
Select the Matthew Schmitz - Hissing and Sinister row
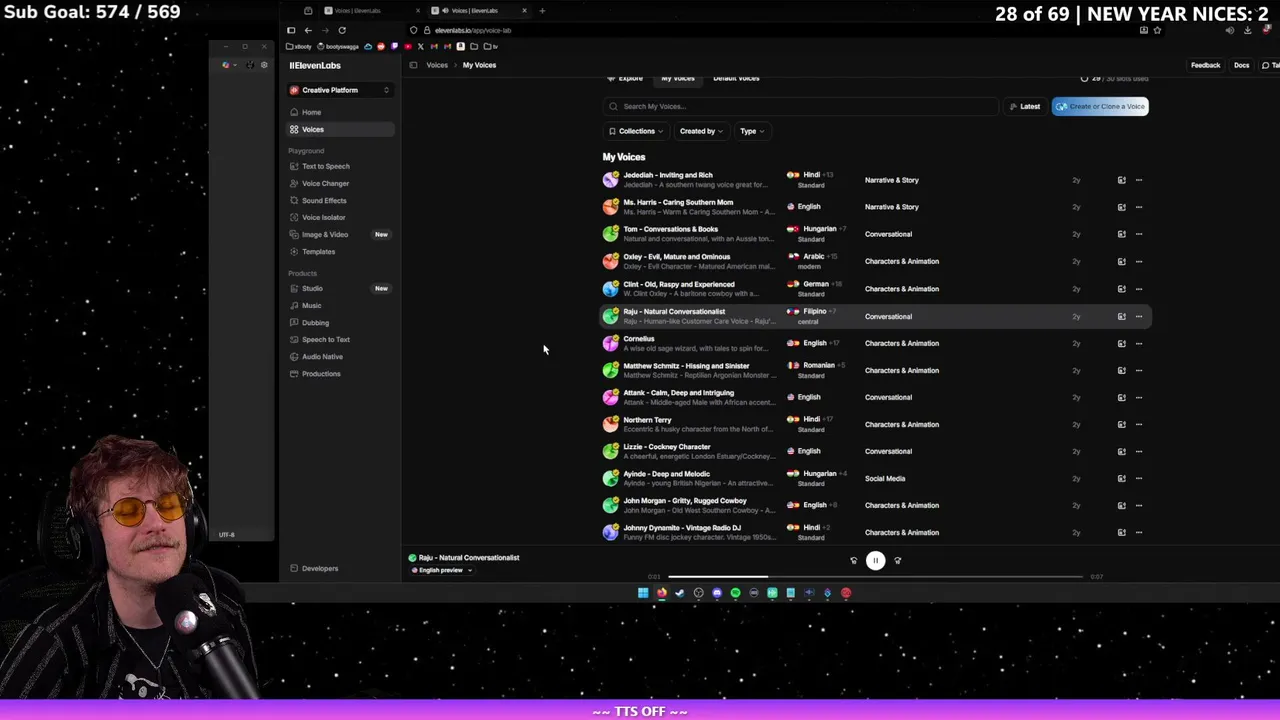click(875, 370)
